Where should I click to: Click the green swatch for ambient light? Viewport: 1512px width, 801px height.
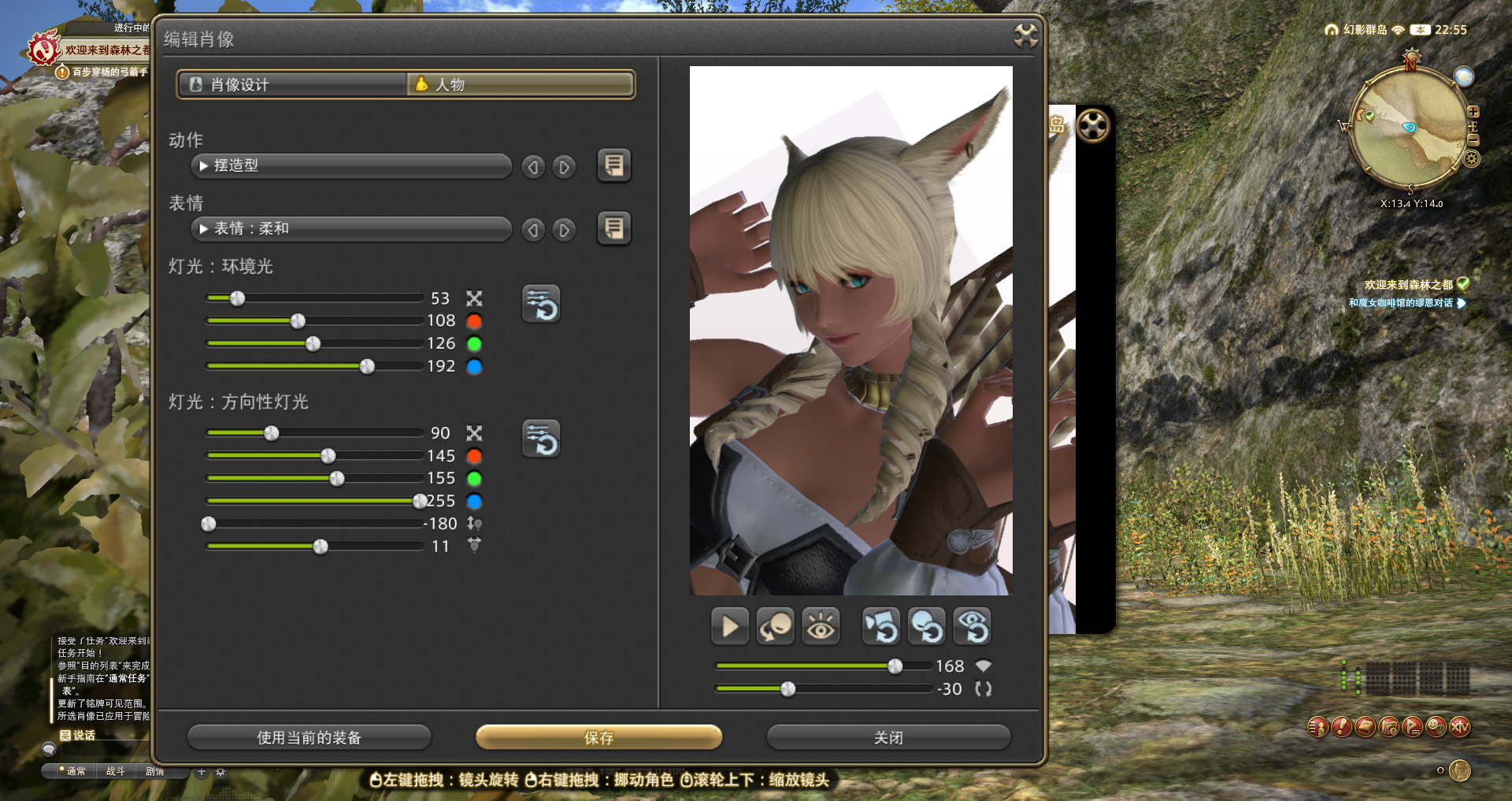pos(474,344)
